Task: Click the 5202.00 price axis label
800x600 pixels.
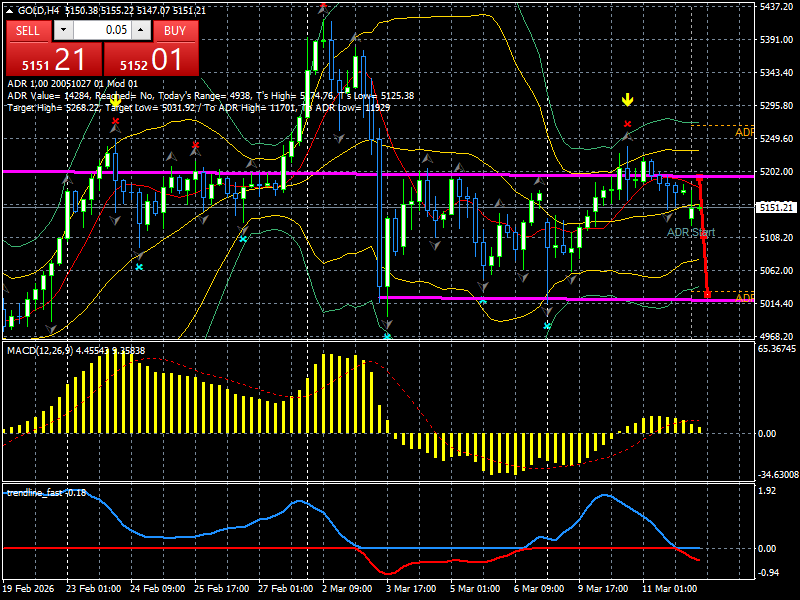Action: 776,171
